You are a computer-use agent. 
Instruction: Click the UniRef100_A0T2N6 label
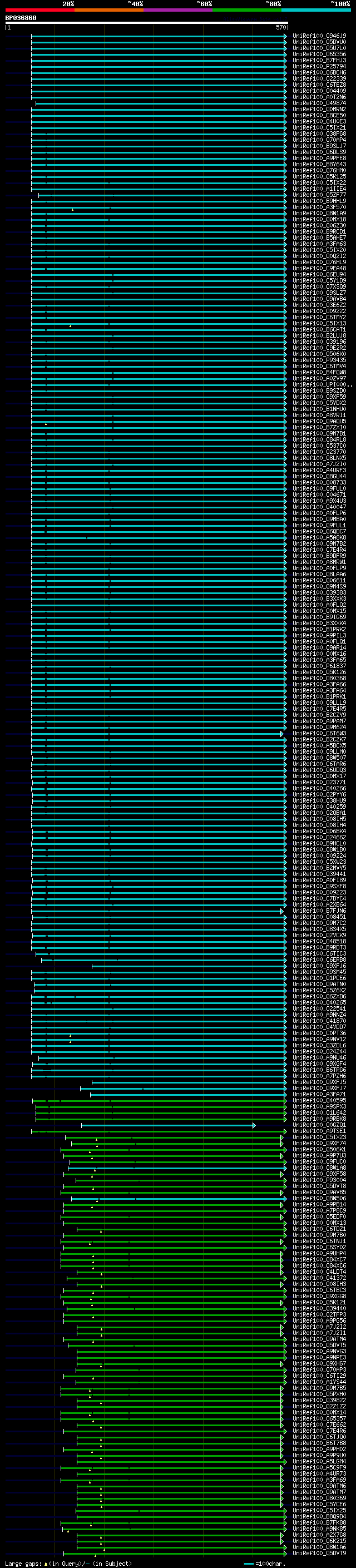319,97
